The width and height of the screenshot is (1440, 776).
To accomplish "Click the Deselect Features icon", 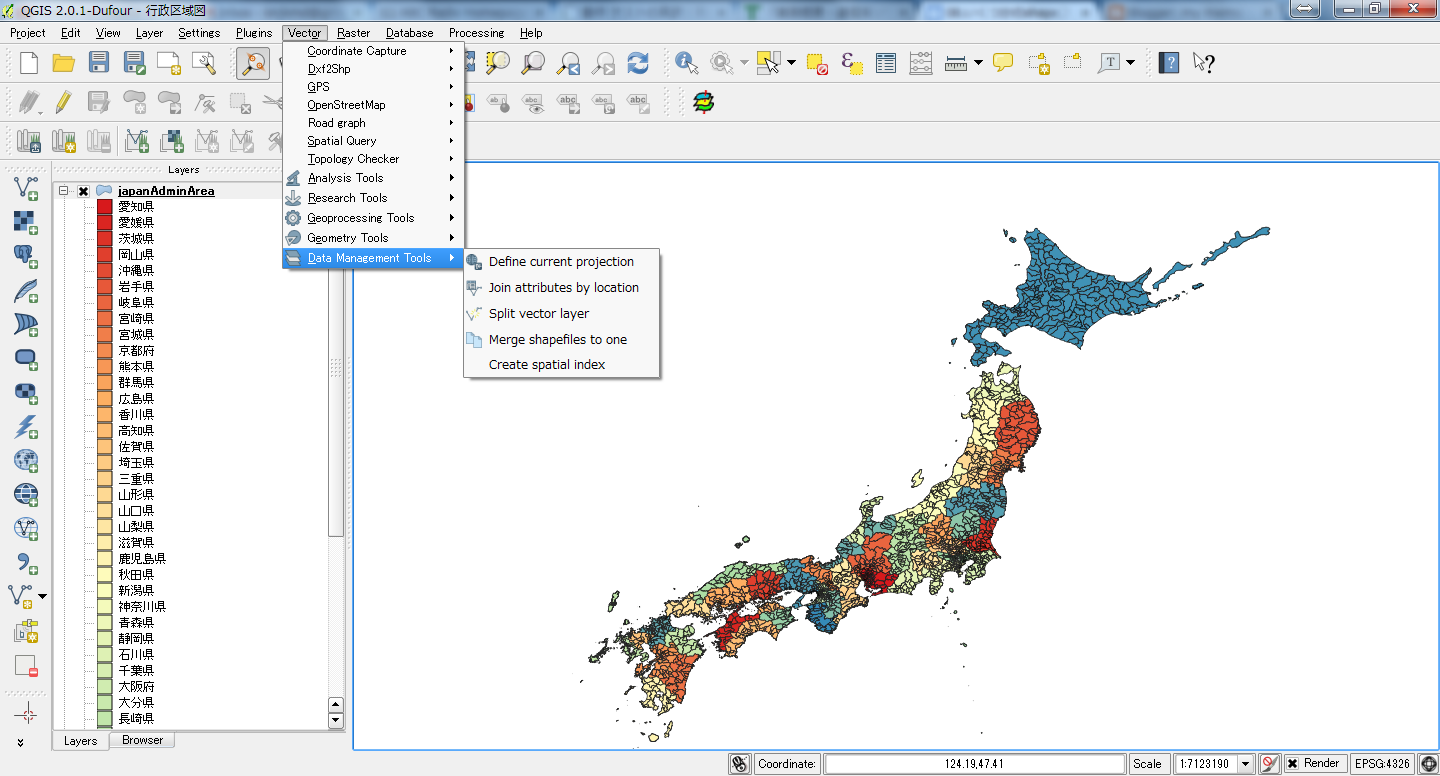I will tap(818, 63).
